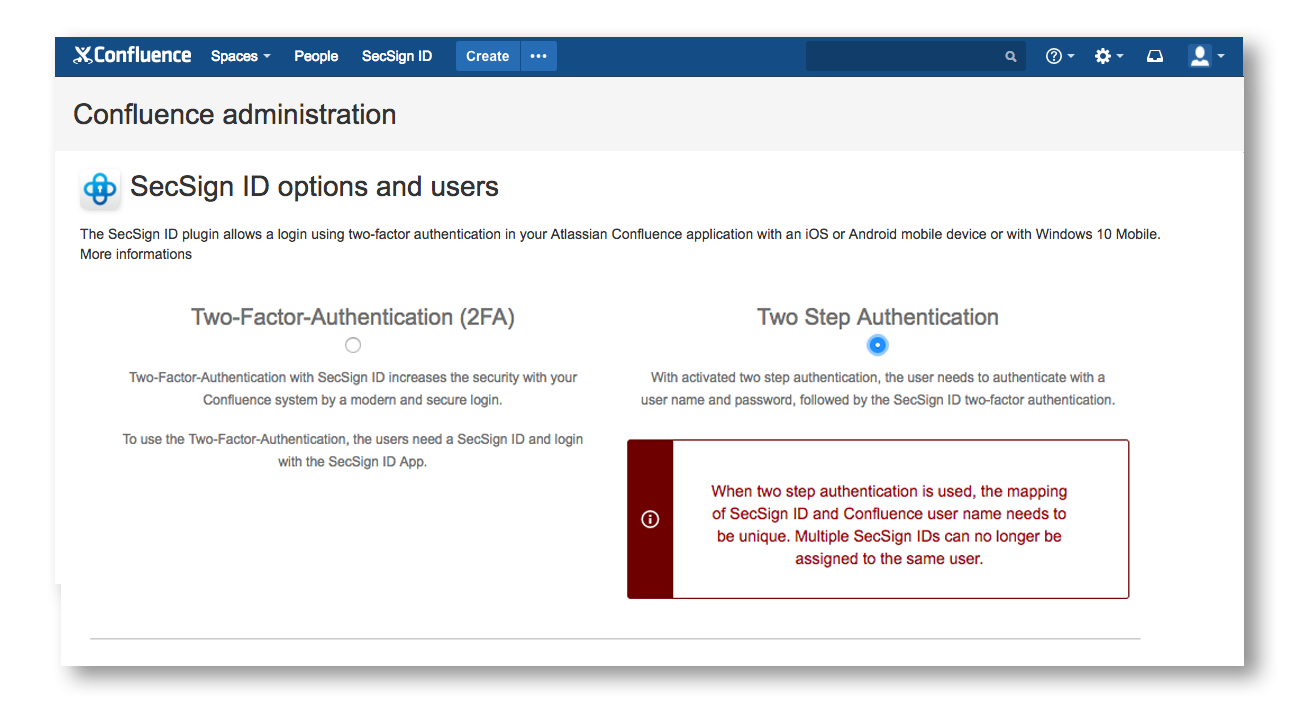Open the search magnifier icon
The height and width of the screenshot is (705, 1299).
(x=1009, y=56)
